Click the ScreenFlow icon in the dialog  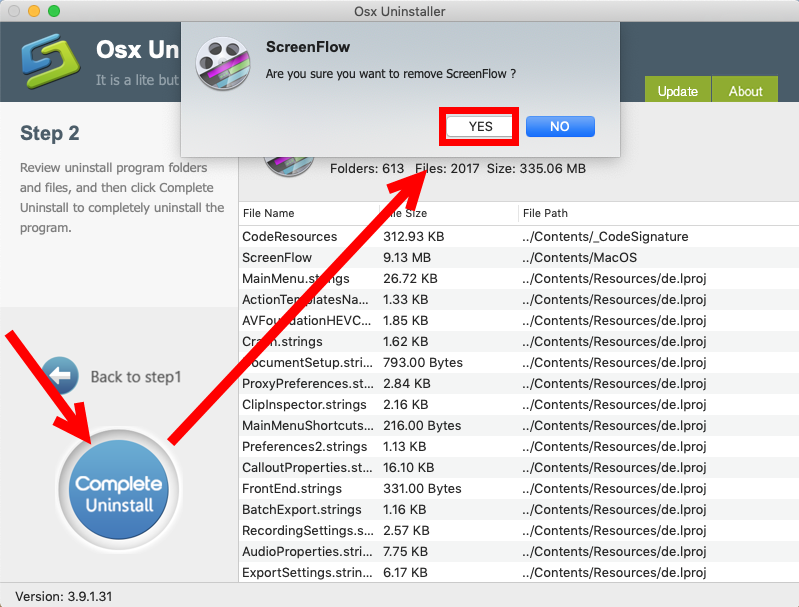pyautogui.click(x=223, y=64)
